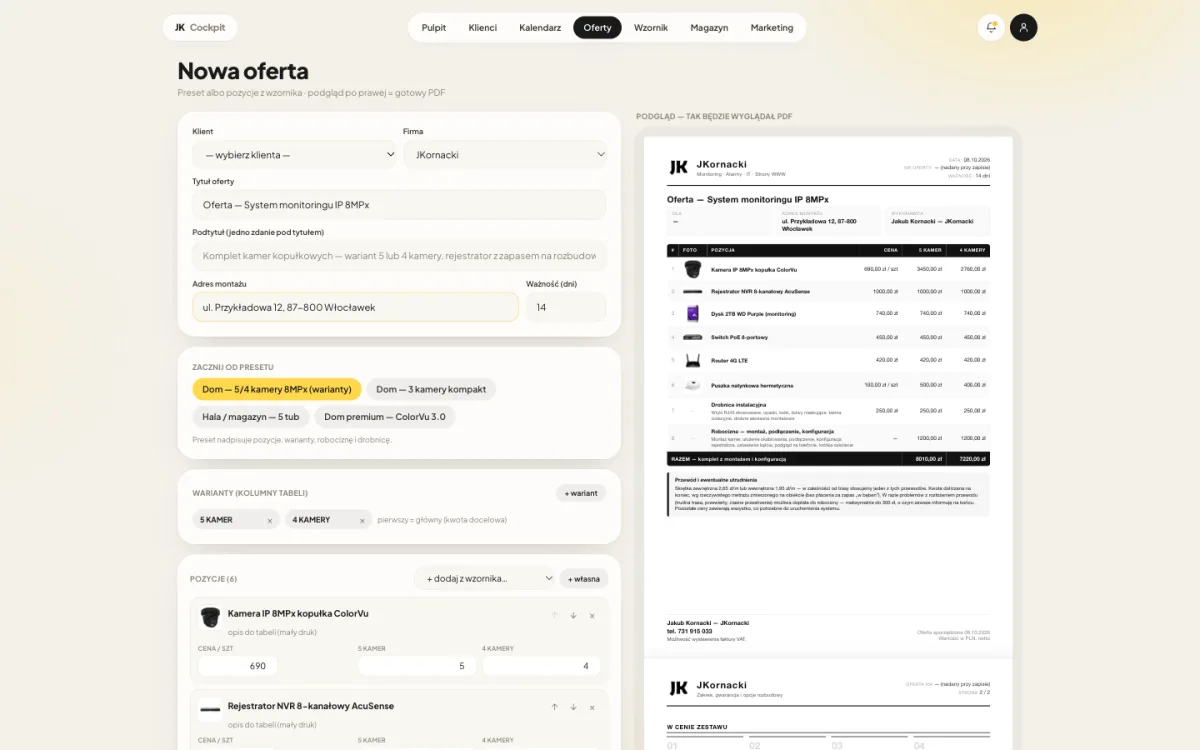
Task: Open the Klienci tab
Action: pos(483,28)
